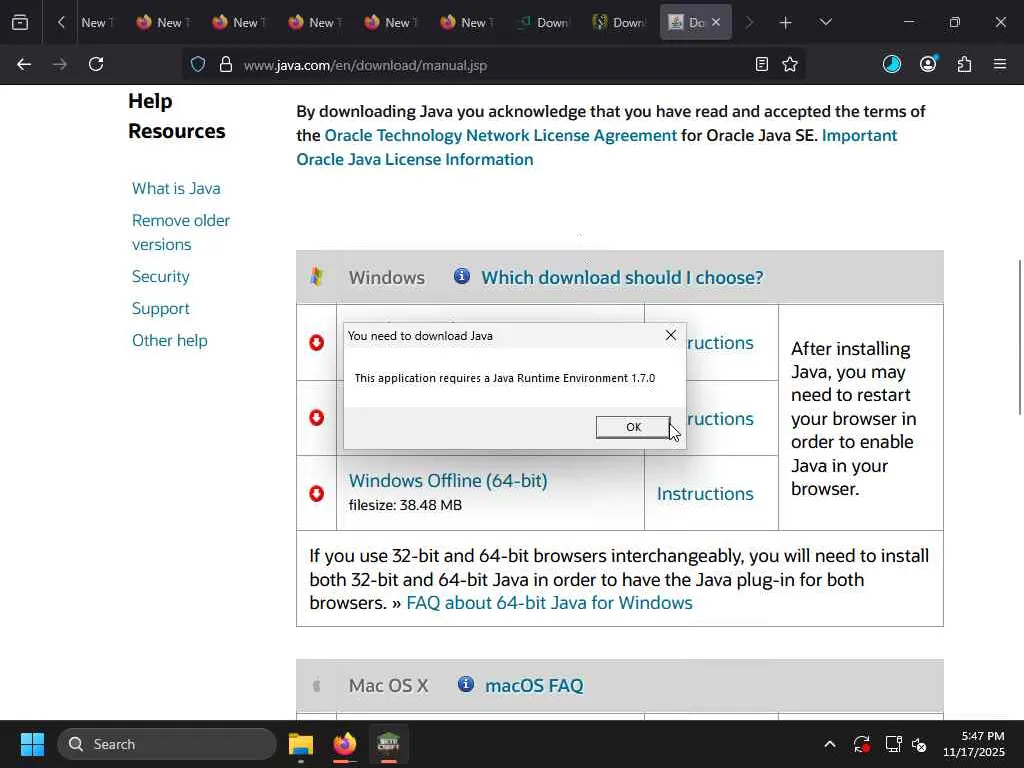The height and width of the screenshot is (768, 1024).
Task: Switch to the Download tab with green icon
Action: coord(543,22)
